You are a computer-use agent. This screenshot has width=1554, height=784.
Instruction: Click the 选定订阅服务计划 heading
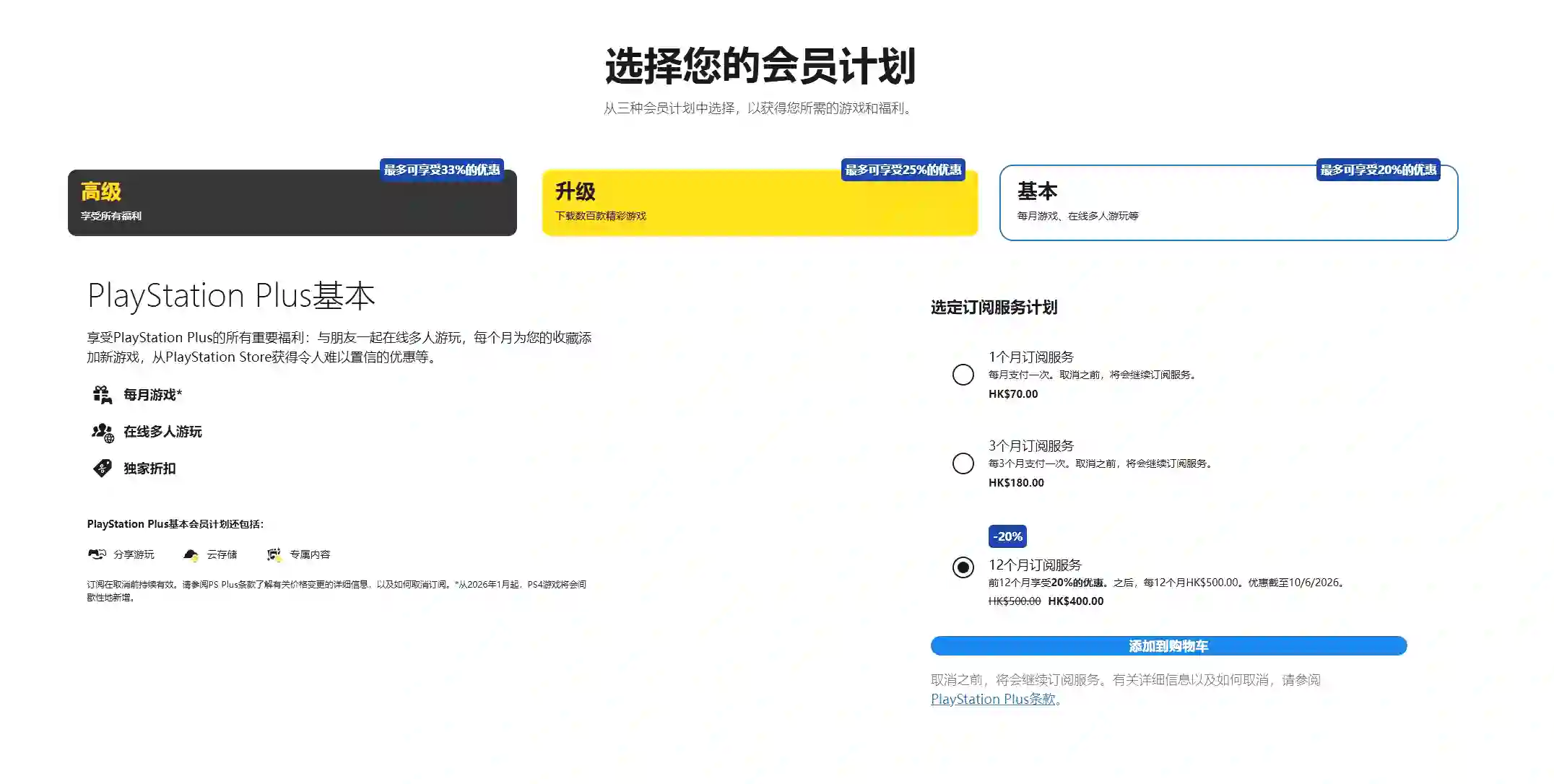pyautogui.click(x=994, y=308)
